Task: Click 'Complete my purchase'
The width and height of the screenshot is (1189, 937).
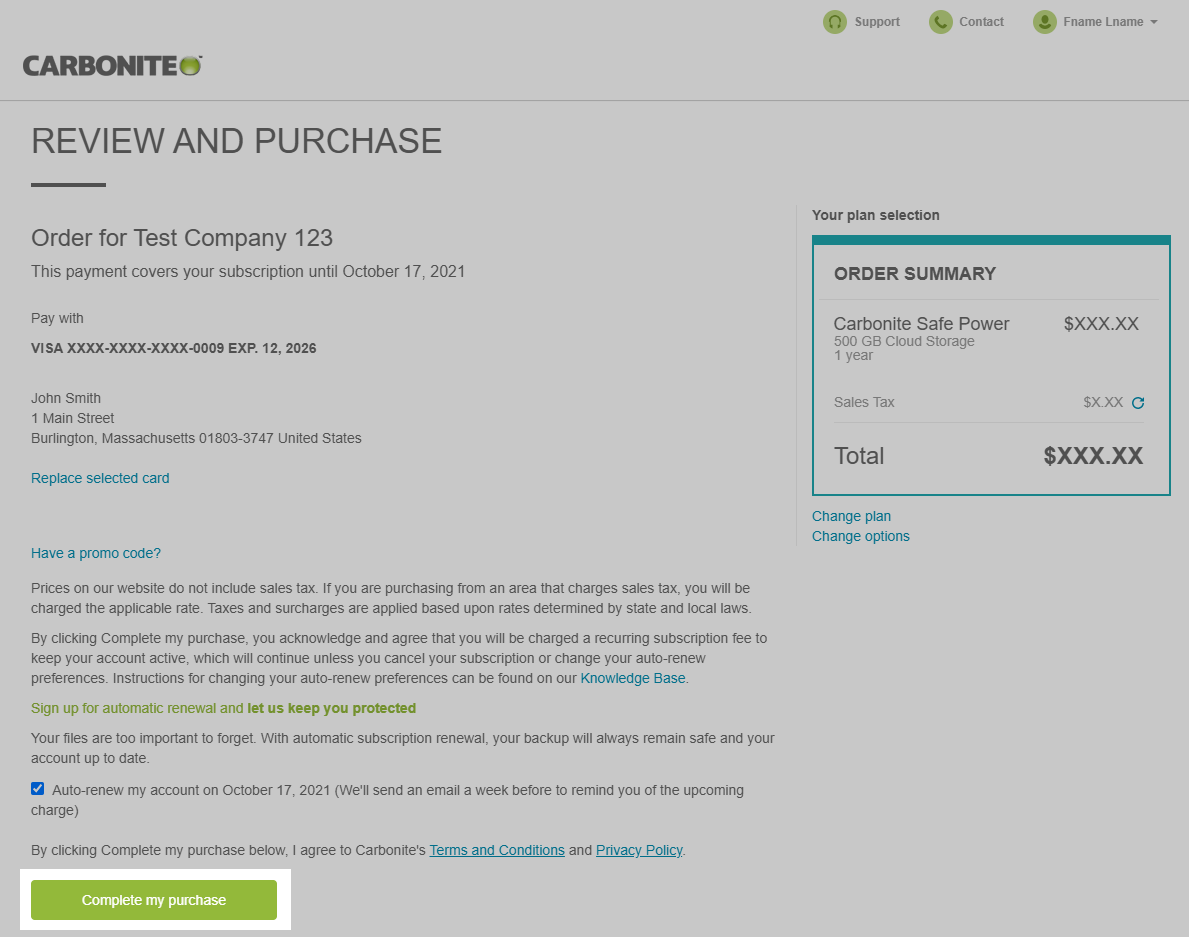Action: 153,899
